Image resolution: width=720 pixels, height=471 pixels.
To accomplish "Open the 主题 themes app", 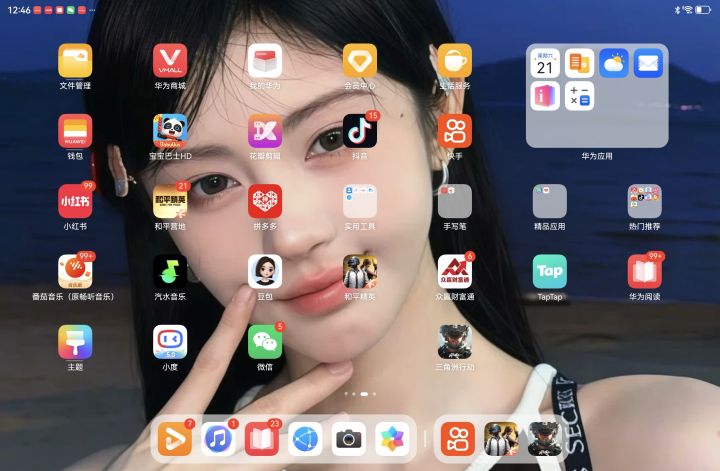I will (75, 342).
